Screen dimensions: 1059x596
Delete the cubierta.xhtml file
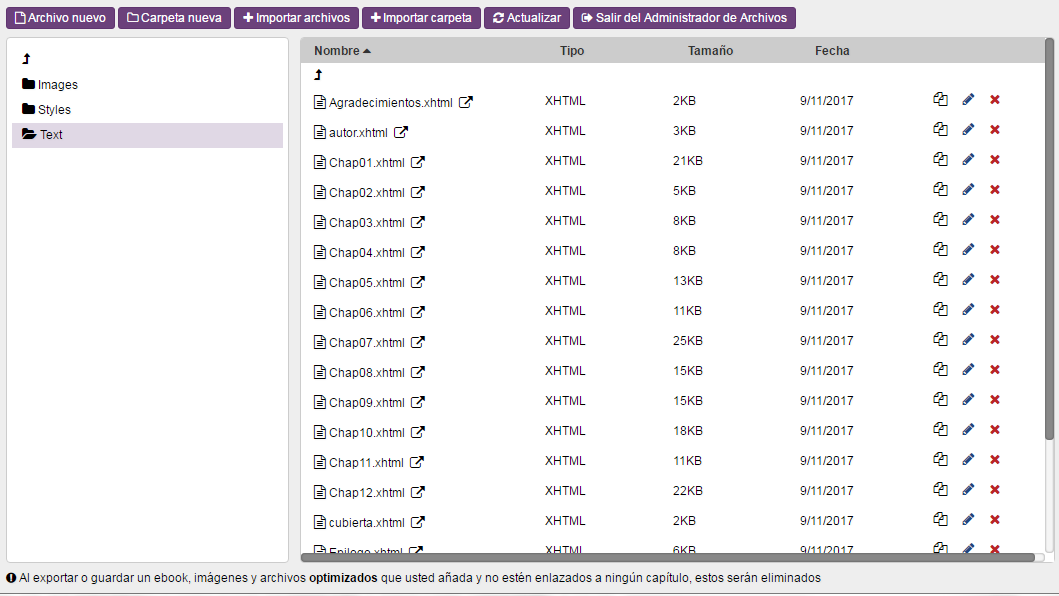995,520
